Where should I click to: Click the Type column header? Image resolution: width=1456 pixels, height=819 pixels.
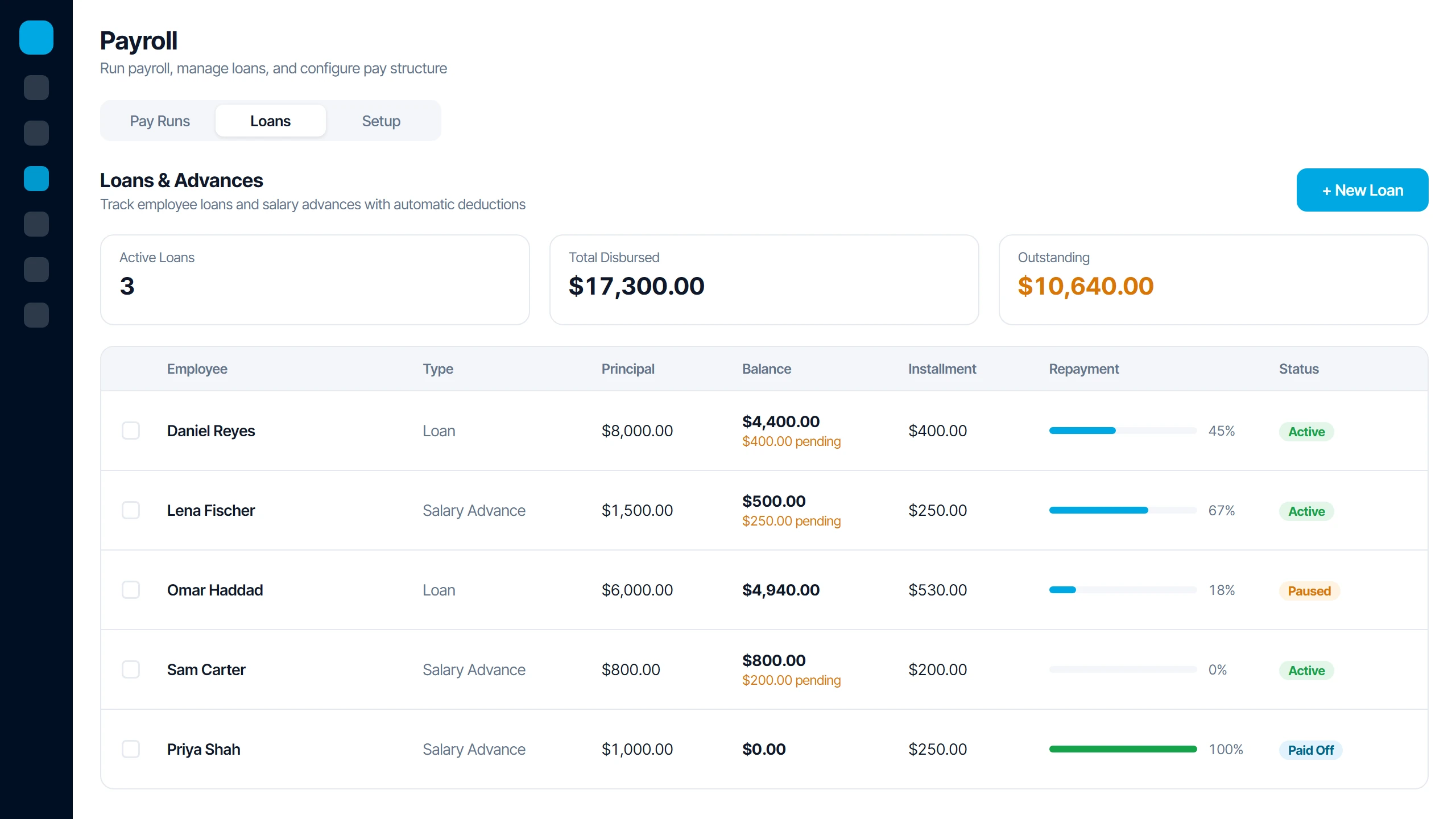438,369
